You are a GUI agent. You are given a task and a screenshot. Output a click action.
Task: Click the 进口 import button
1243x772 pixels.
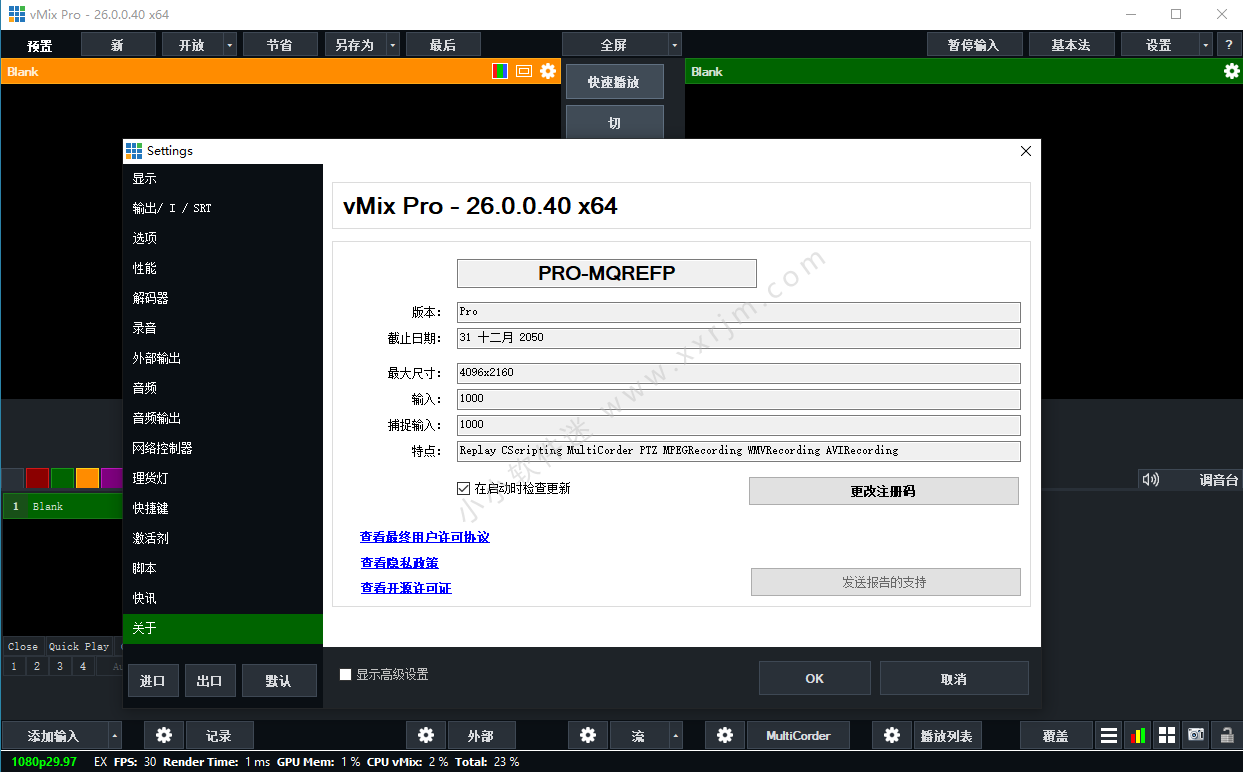152,681
